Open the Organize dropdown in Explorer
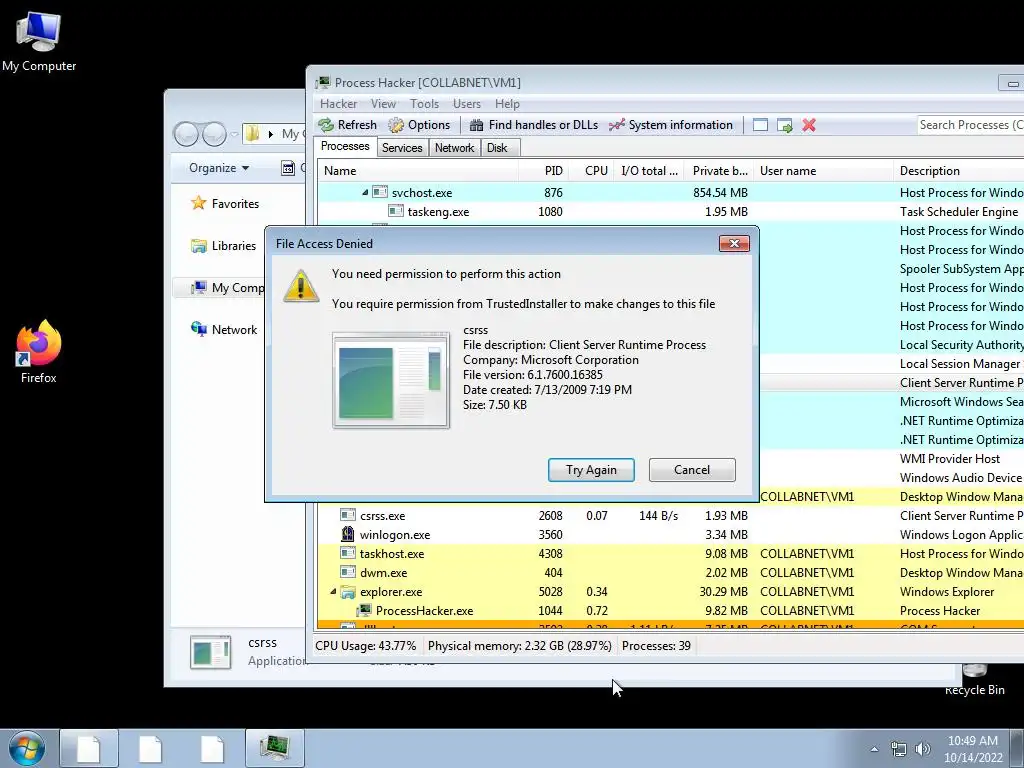1024x768 pixels. coord(219,168)
